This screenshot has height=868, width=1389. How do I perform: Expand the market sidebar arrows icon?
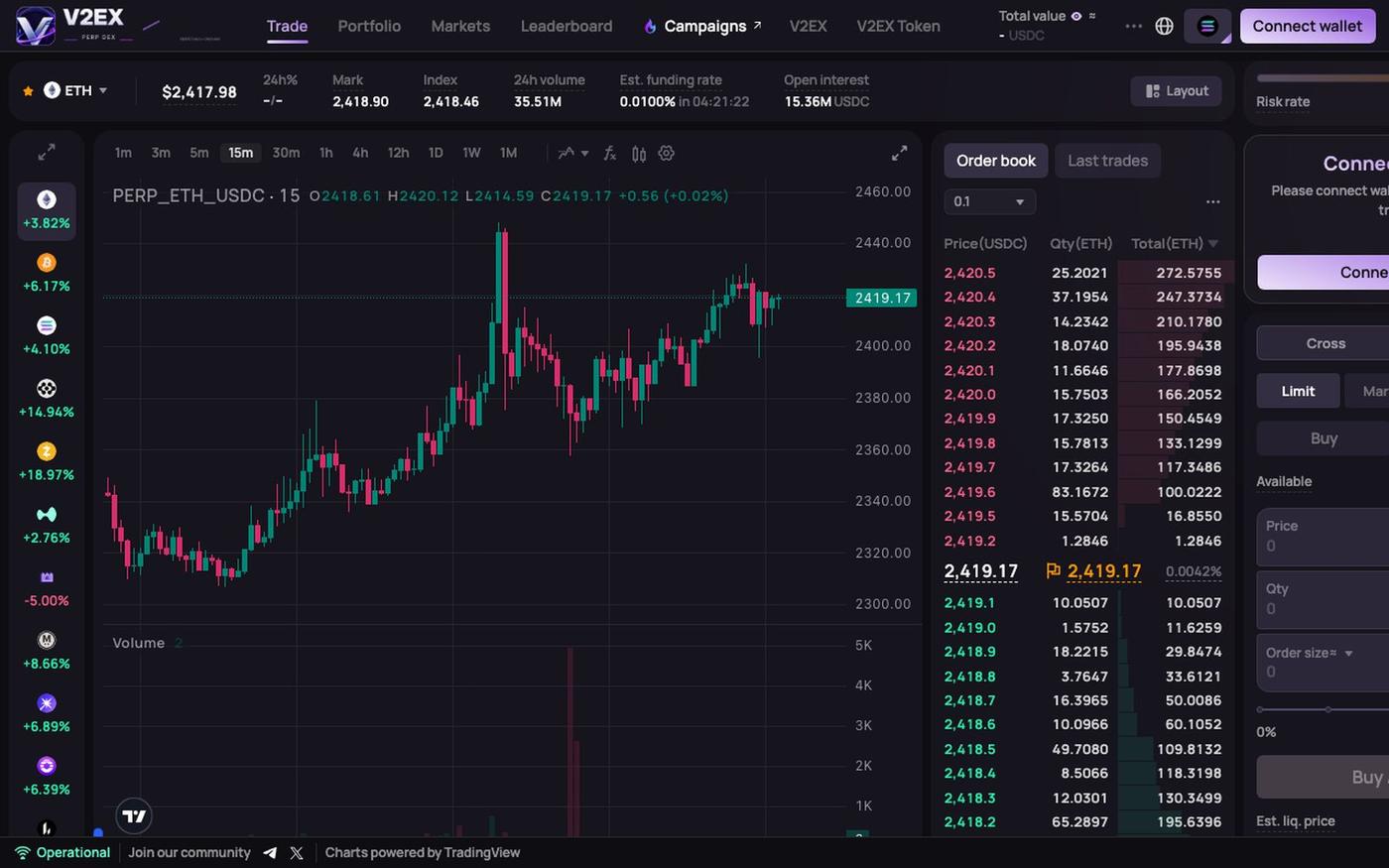47,153
